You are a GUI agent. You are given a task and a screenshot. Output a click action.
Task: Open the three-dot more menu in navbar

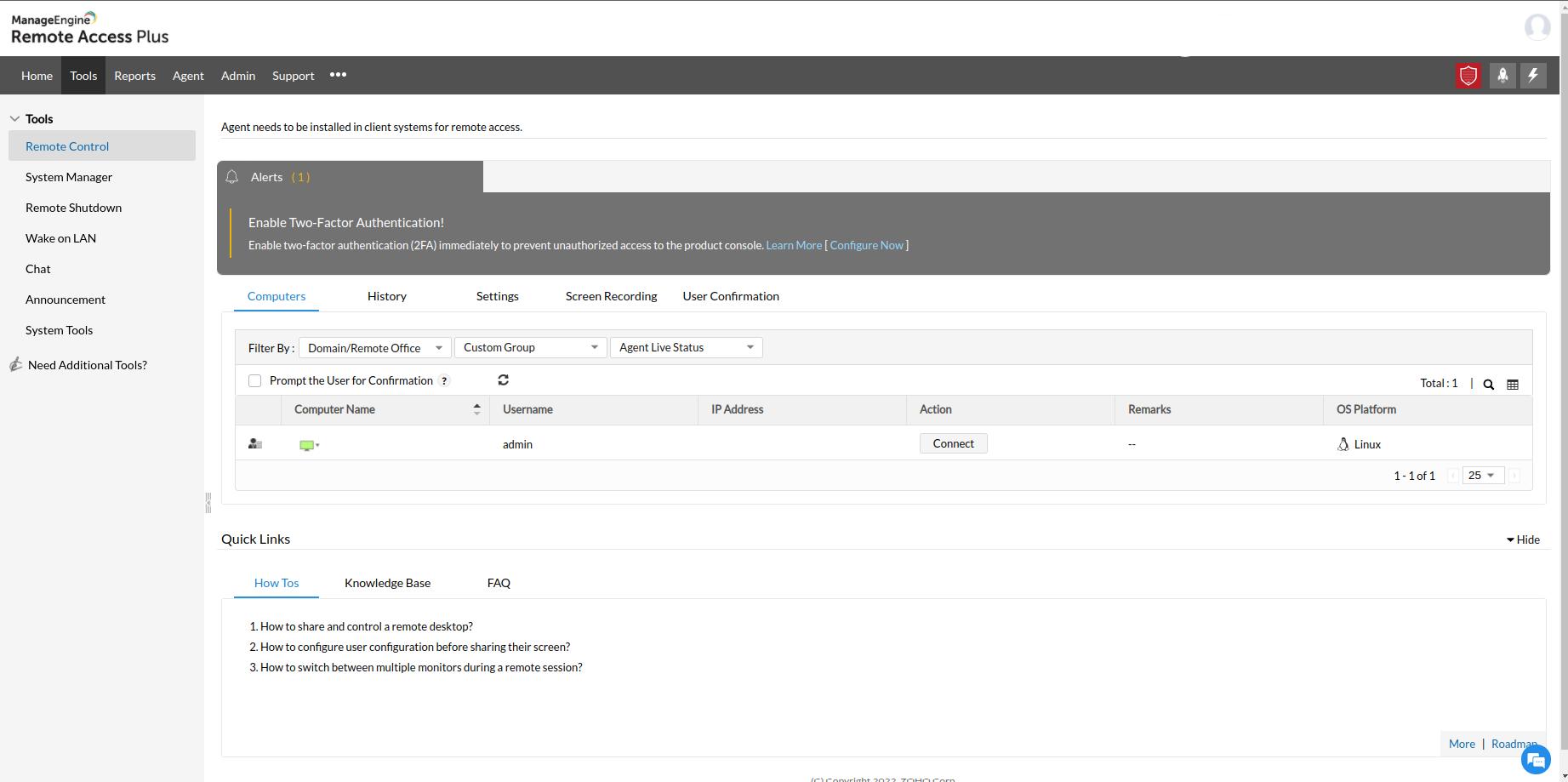point(338,75)
